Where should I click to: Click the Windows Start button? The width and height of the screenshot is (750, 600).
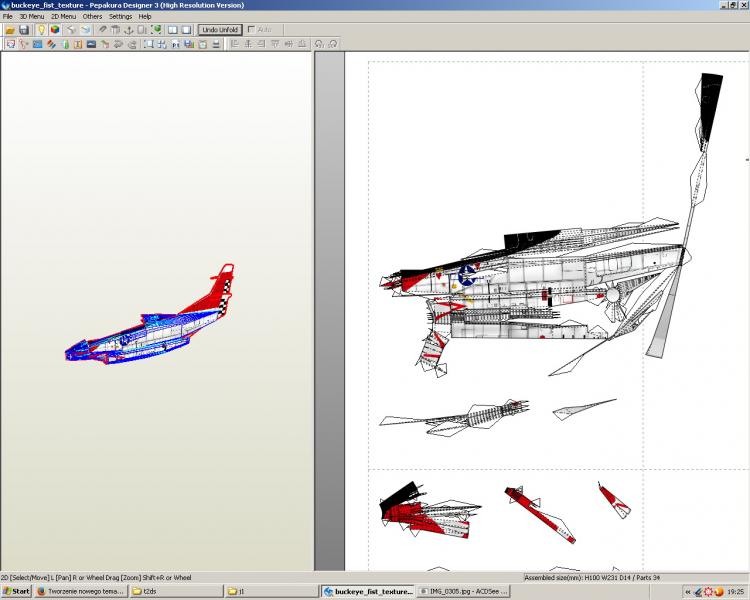pyautogui.click(x=17, y=591)
